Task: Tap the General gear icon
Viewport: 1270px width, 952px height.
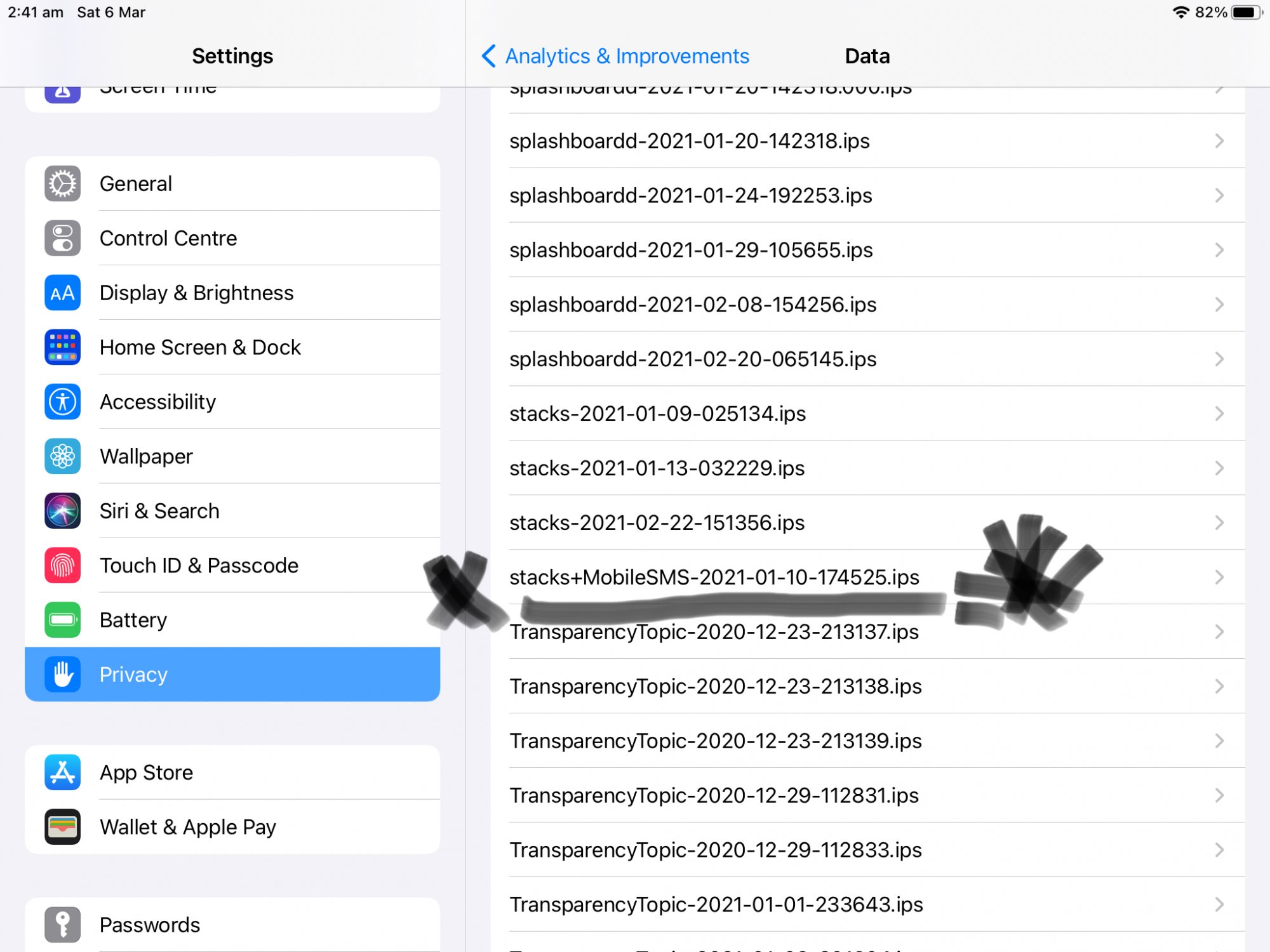Action: click(x=62, y=184)
